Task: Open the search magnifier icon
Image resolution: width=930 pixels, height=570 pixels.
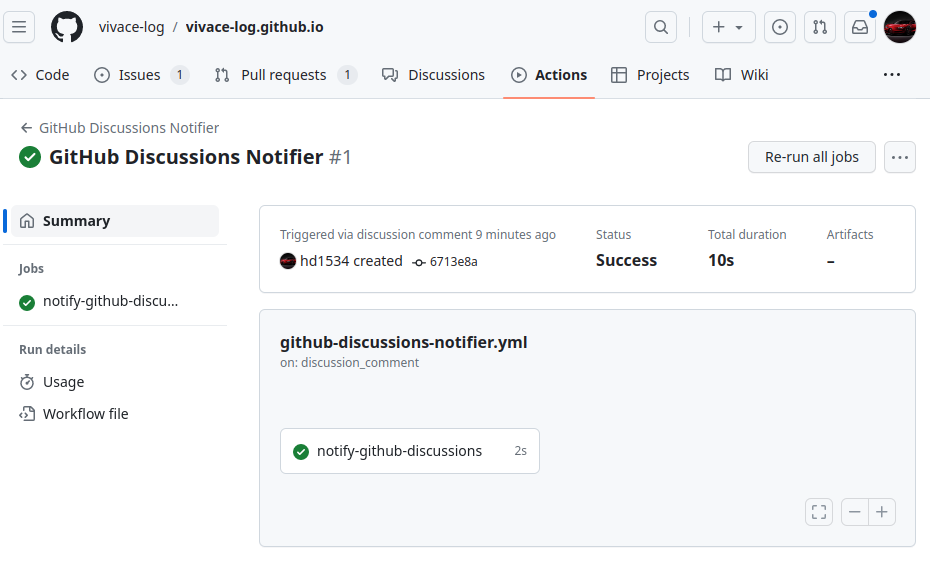Action: point(661,27)
